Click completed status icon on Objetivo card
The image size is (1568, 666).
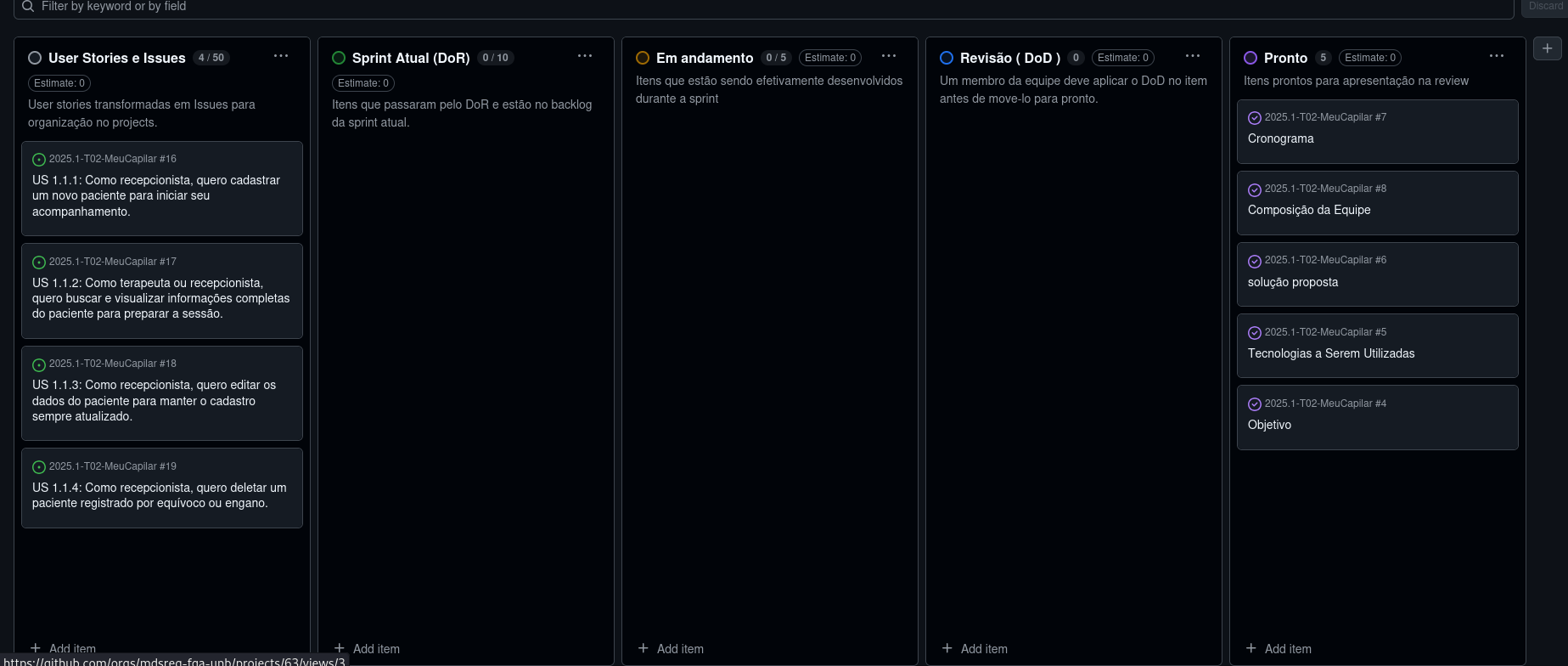coord(1254,404)
